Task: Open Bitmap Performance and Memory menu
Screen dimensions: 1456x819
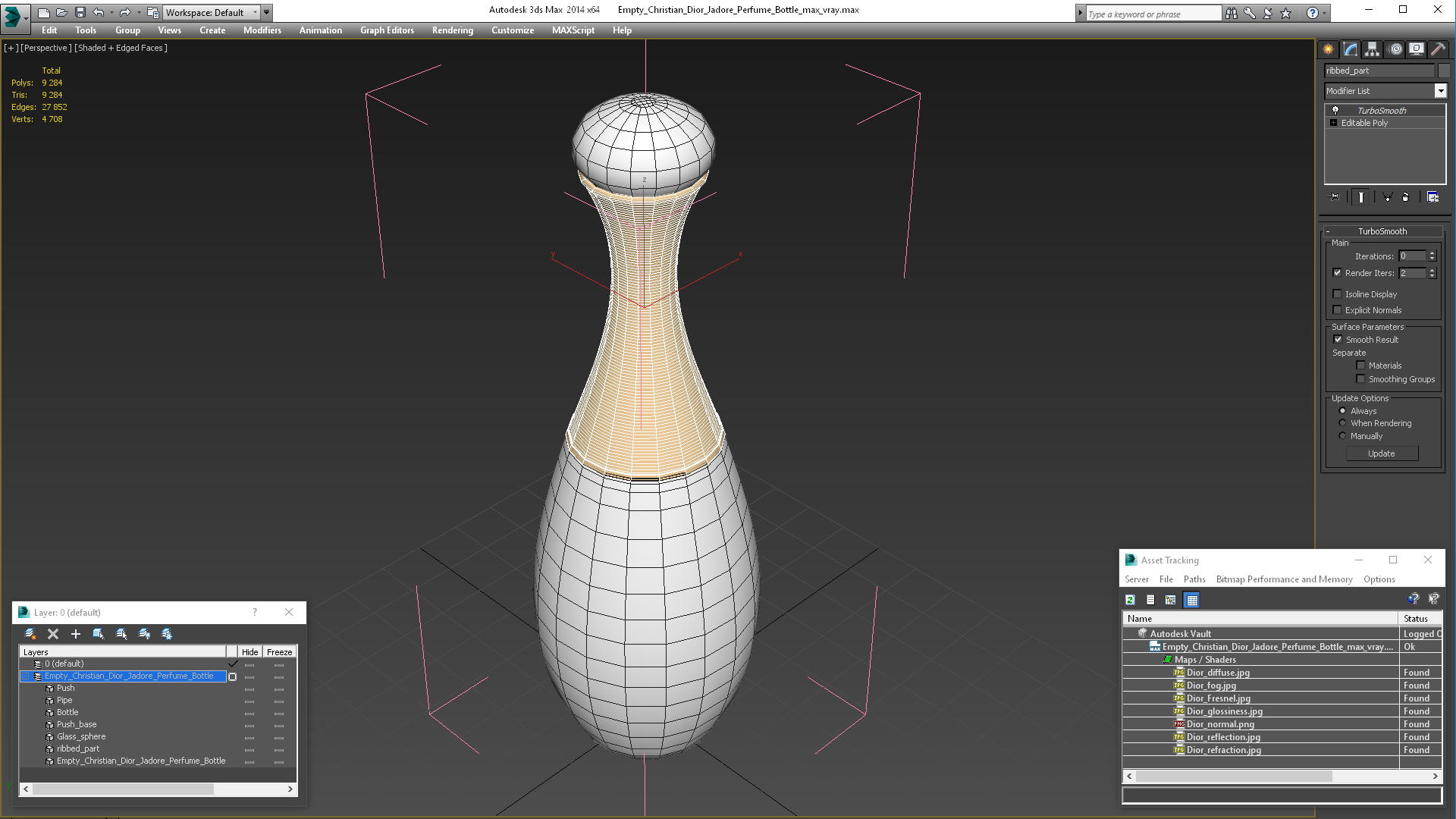Action: click(1284, 579)
